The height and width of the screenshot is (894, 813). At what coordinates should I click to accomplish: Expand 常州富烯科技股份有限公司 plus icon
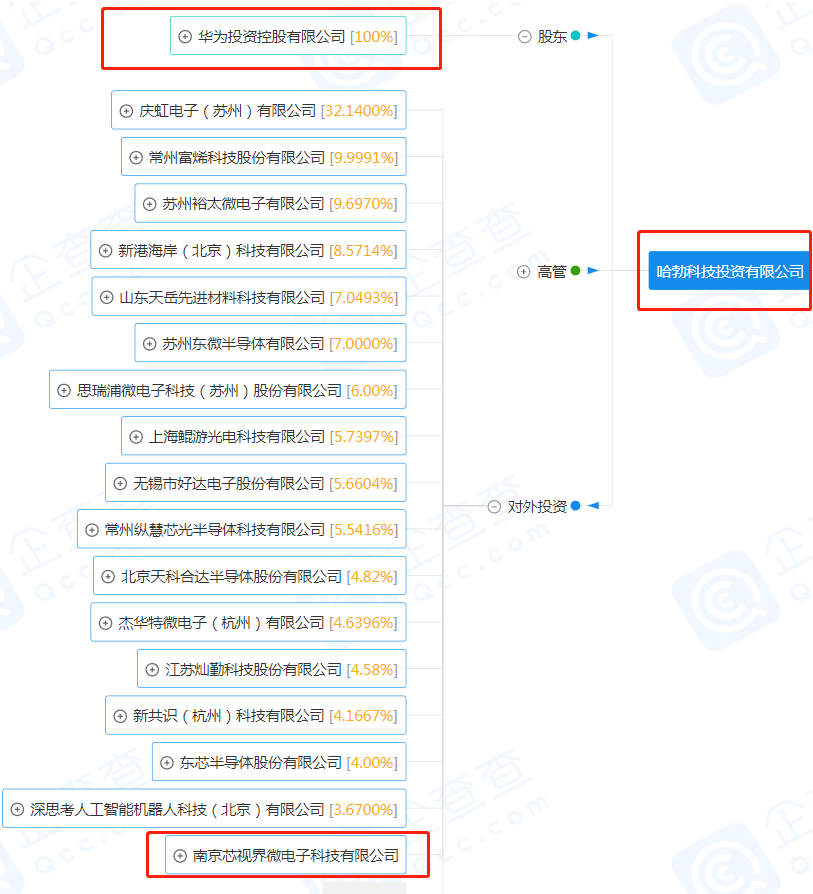[x=136, y=157]
